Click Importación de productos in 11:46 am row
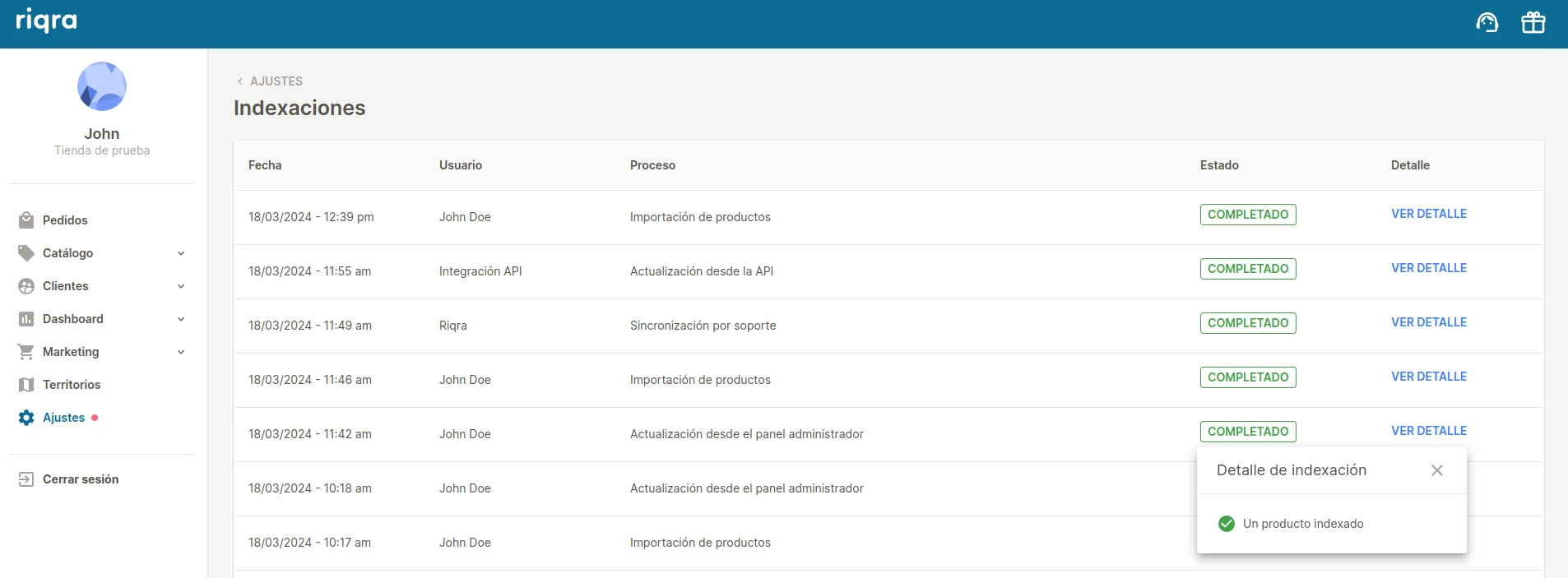Image resolution: width=1568 pixels, height=578 pixels. [700, 380]
